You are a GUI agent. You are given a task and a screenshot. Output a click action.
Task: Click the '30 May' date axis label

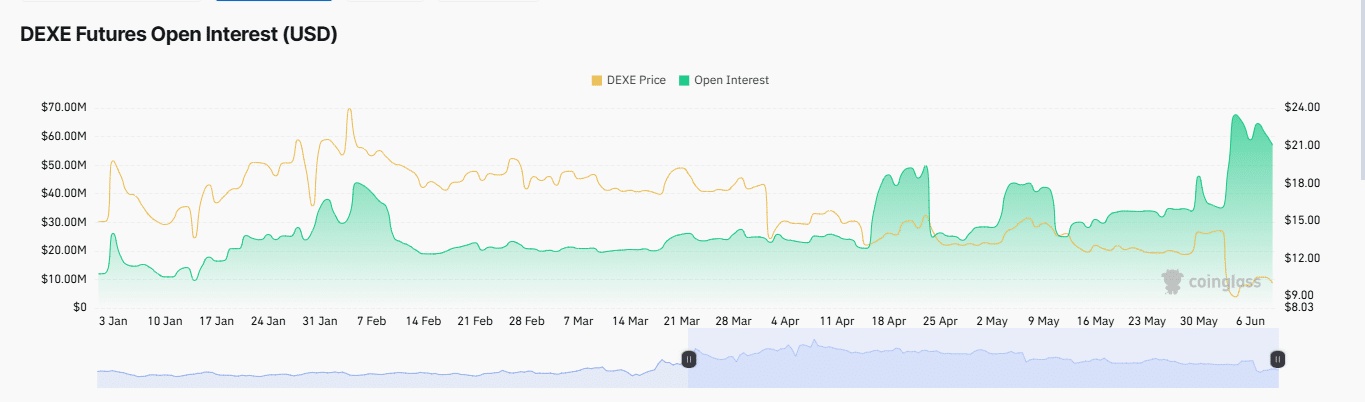(x=1199, y=322)
